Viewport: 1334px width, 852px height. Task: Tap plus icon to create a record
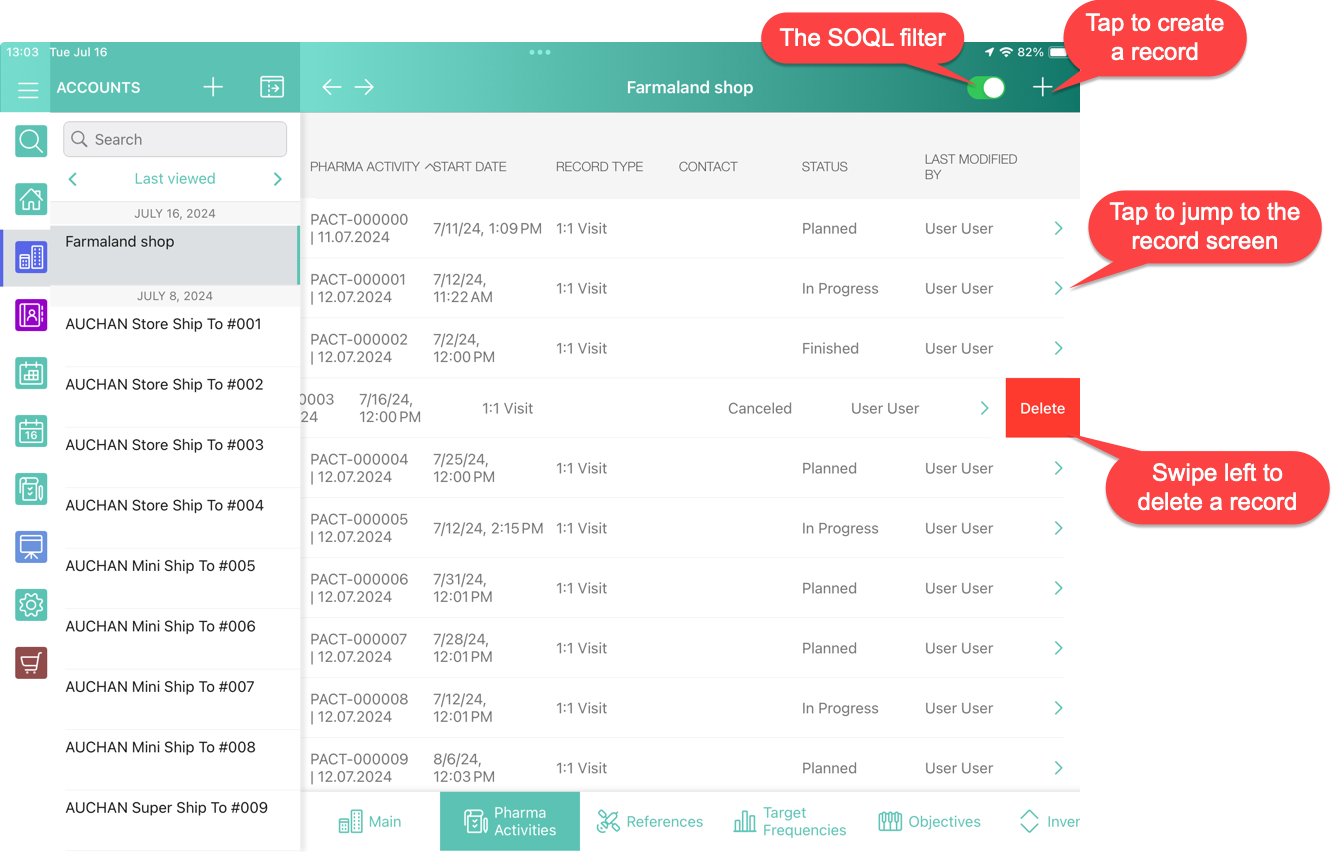tap(1042, 88)
